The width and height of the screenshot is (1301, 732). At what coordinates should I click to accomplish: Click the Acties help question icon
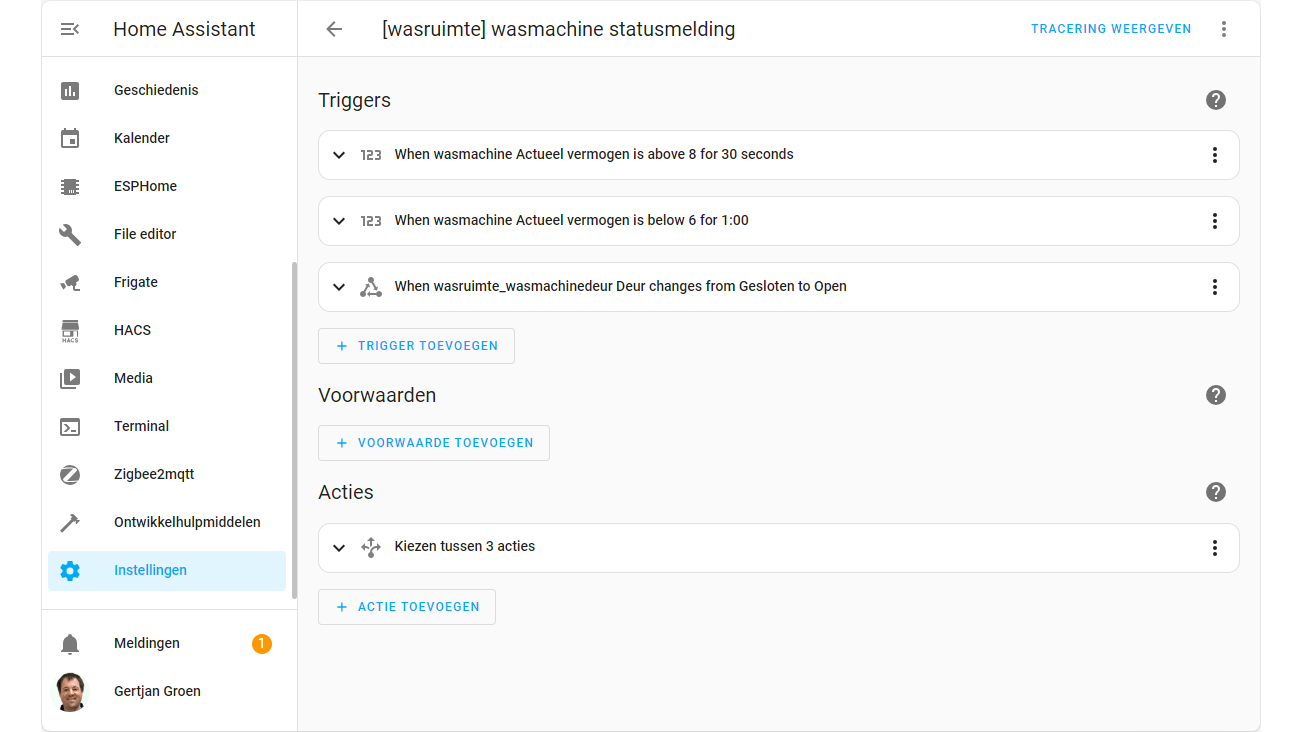point(1215,492)
